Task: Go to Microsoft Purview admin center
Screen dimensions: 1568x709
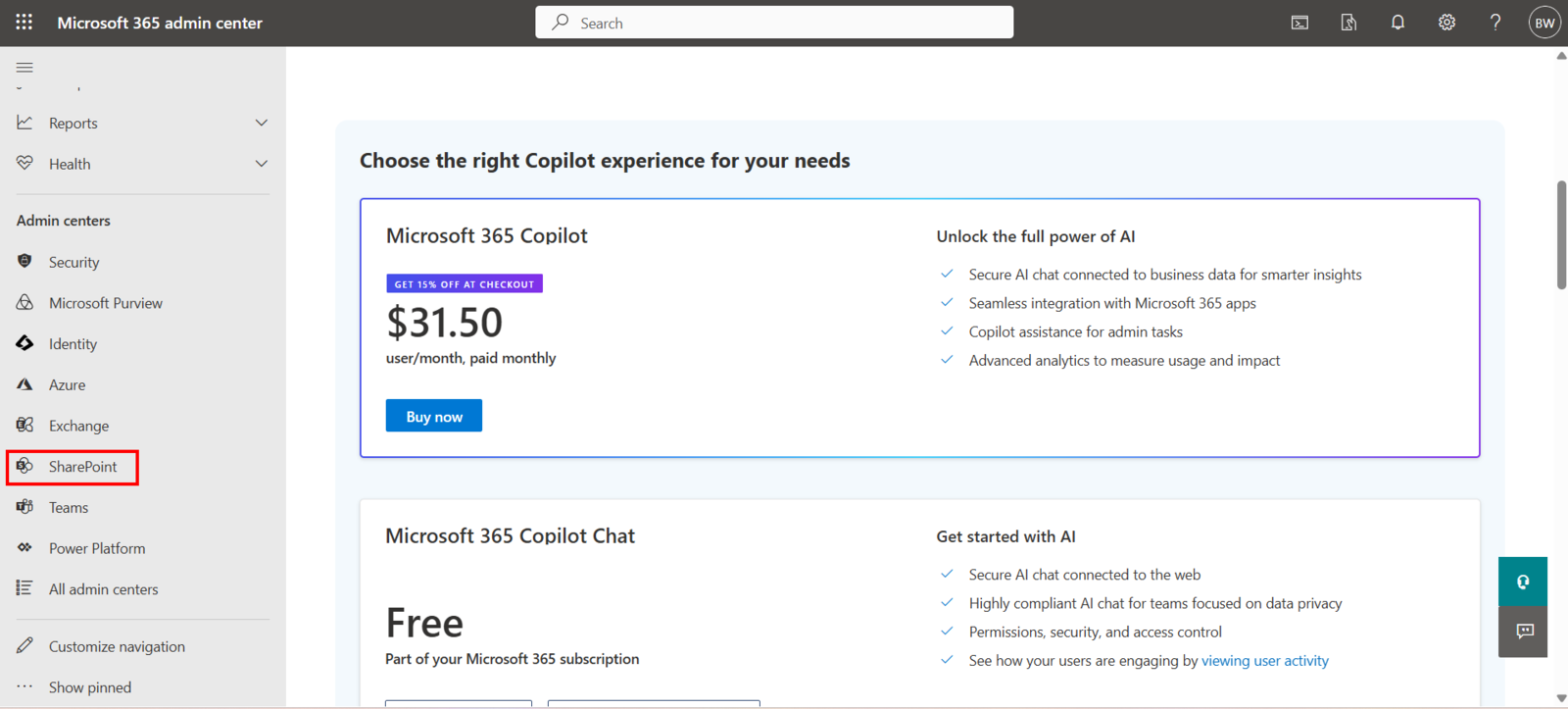Action: coord(106,303)
